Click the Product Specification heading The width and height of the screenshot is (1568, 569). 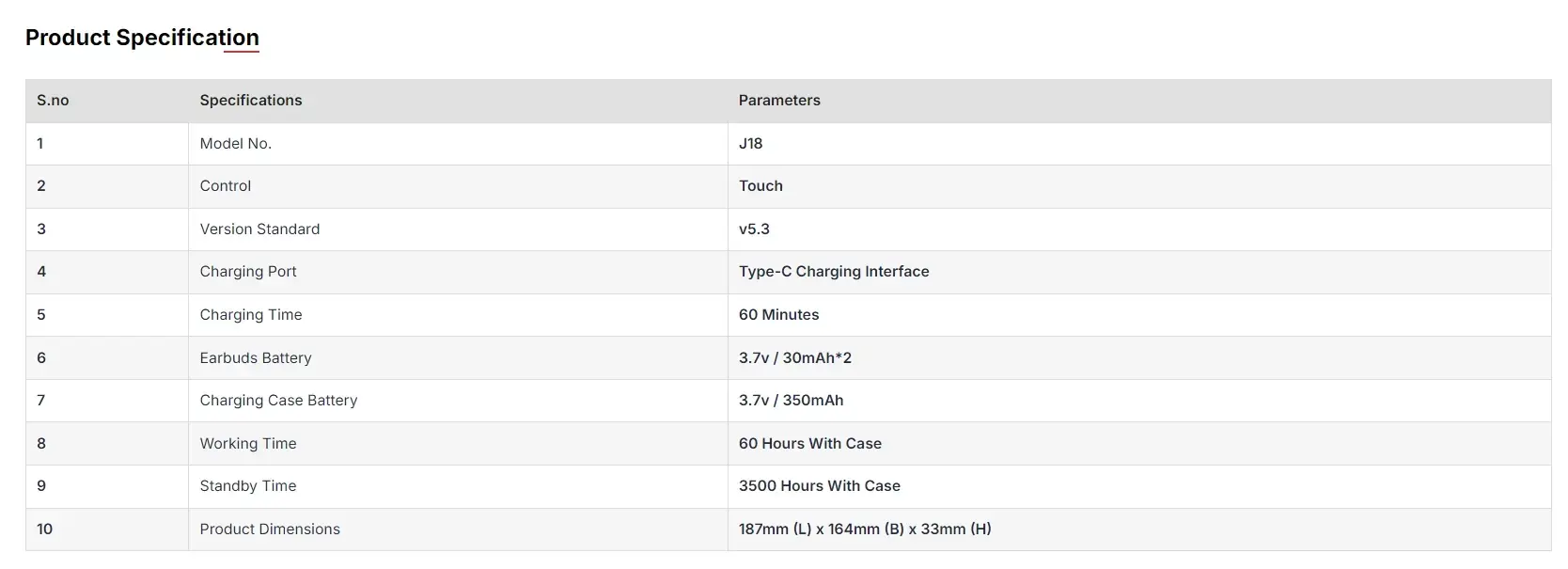pos(142,38)
